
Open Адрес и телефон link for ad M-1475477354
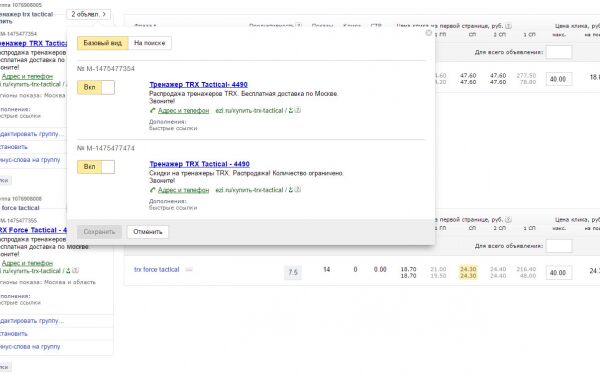[183, 111]
